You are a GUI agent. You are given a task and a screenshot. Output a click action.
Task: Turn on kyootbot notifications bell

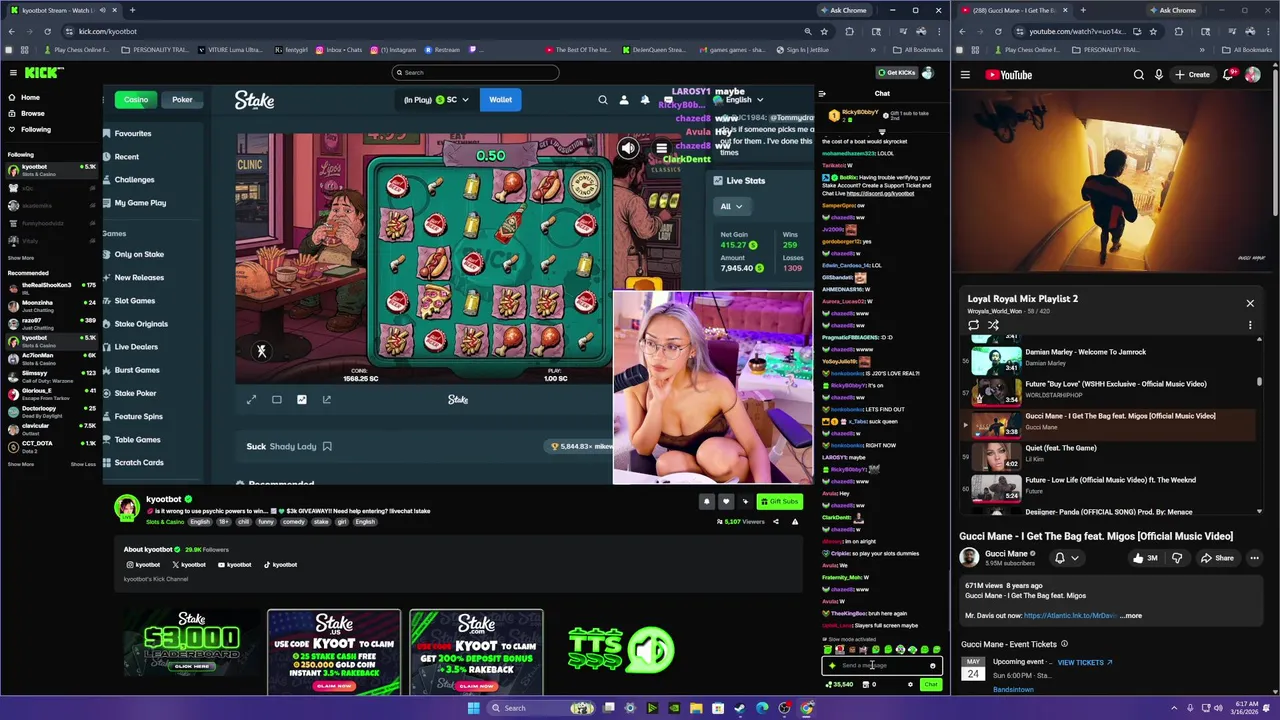click(x=706, y=502)
